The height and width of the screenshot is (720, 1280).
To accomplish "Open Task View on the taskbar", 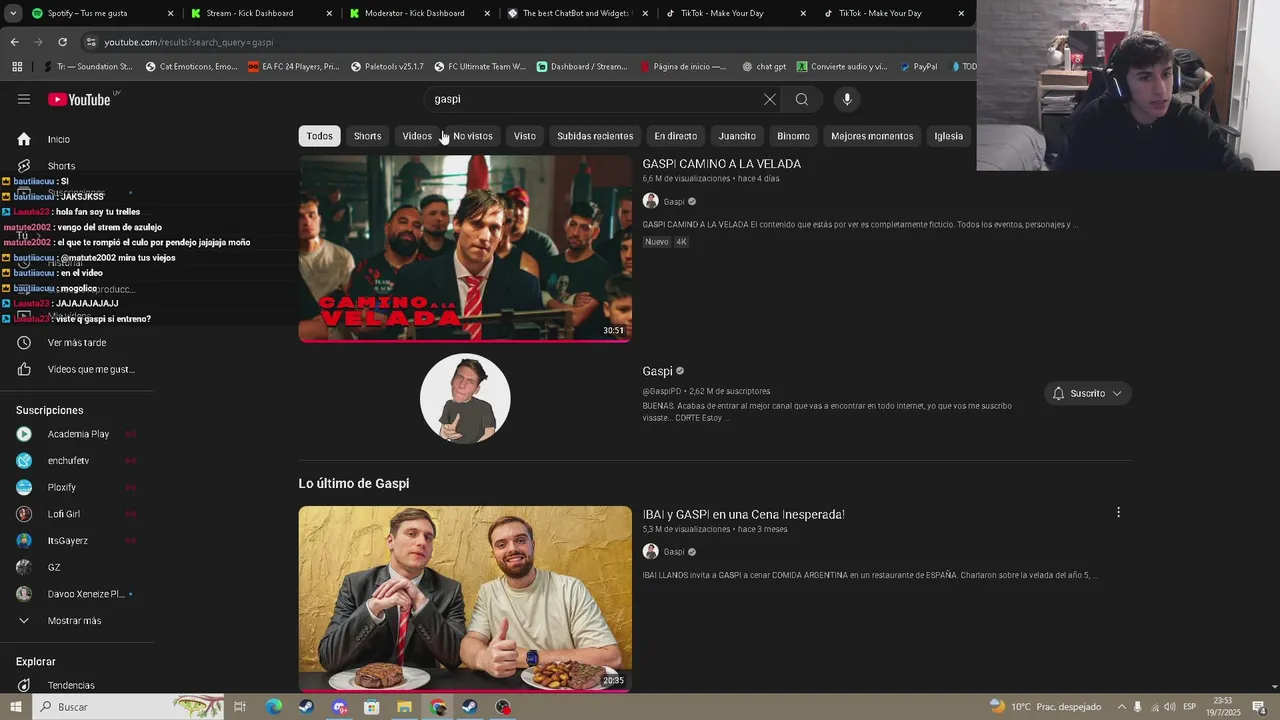I will tap(240, 707).
